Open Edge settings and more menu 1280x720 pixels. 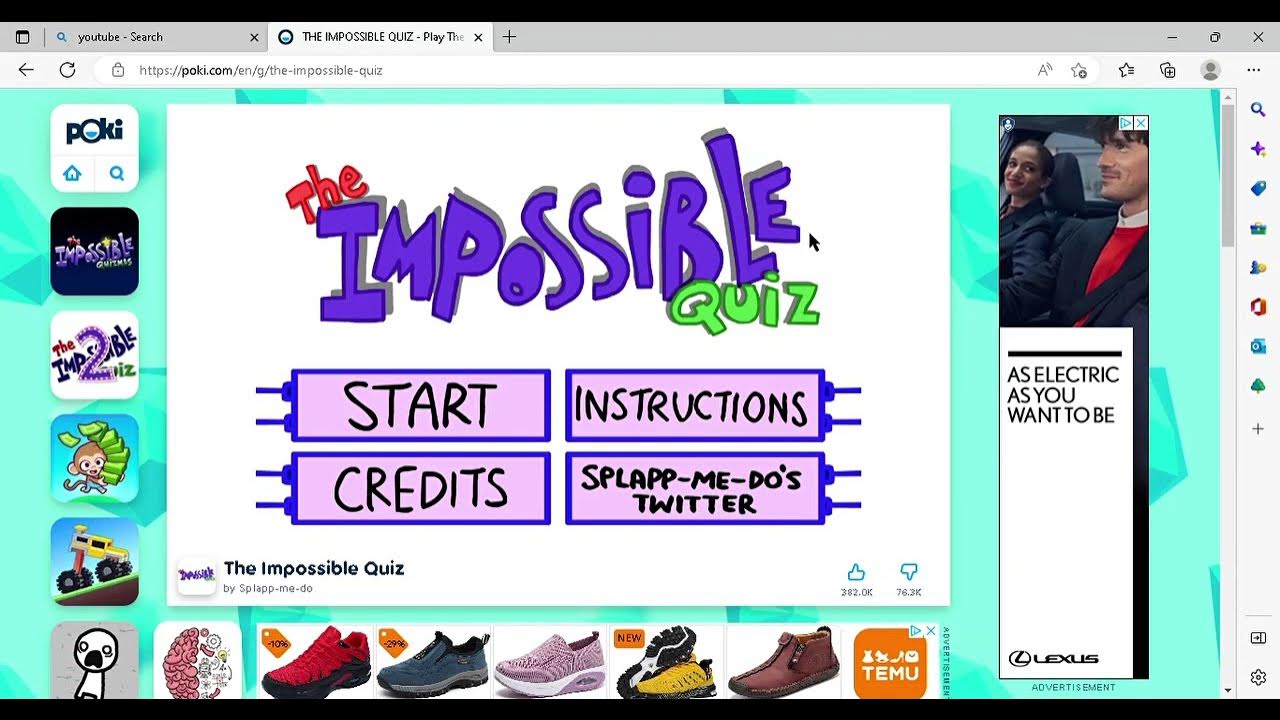pyautogui.click(x=1254, y=70)
